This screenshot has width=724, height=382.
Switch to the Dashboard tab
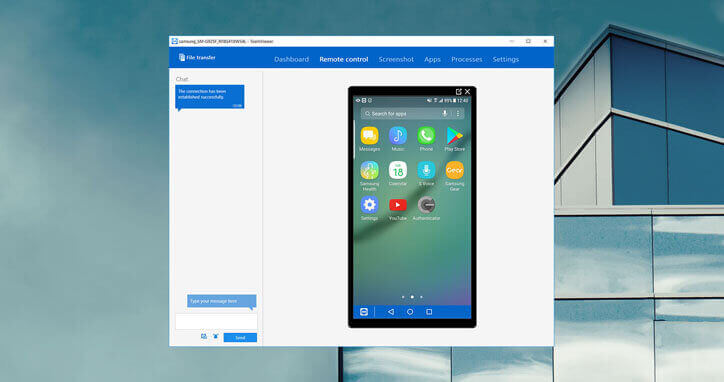[291, 59]
